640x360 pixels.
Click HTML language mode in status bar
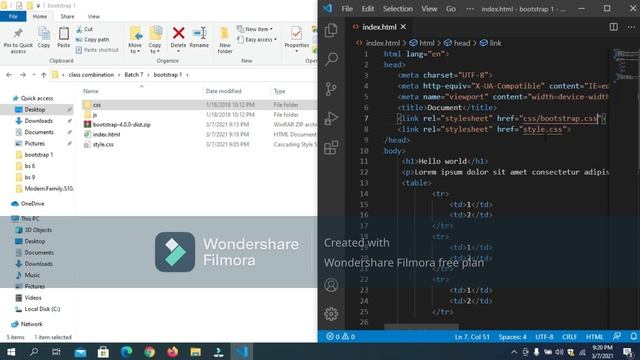[x=594, y=337]
